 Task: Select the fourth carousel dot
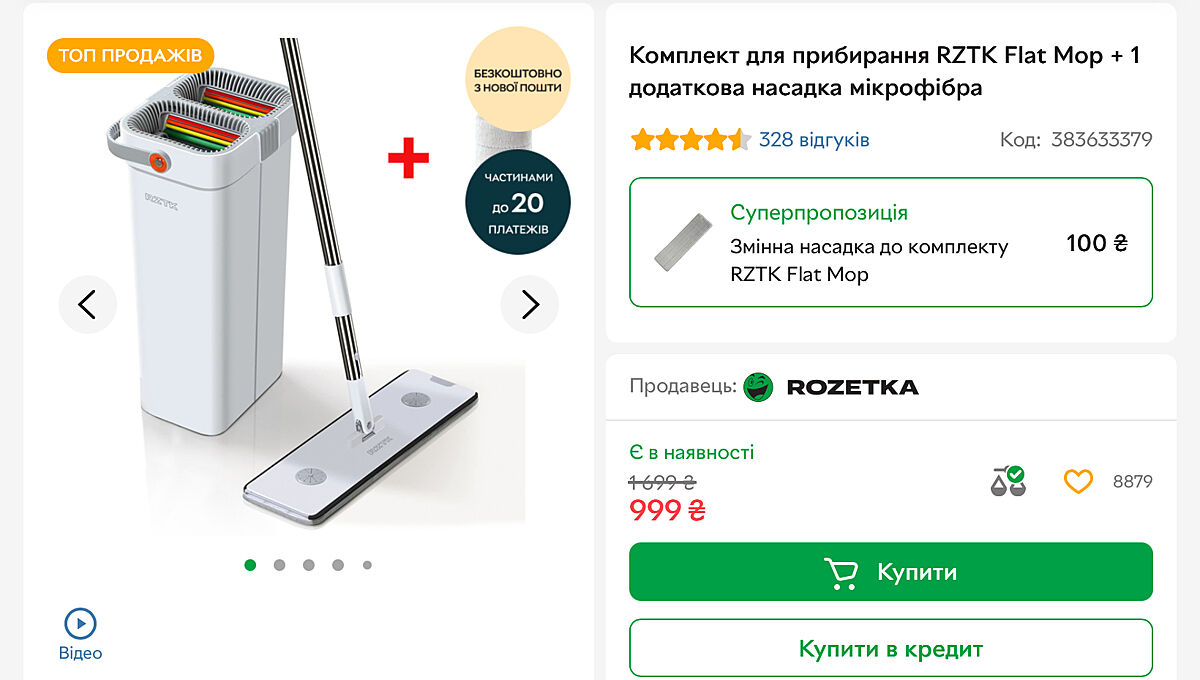[338, 565]
